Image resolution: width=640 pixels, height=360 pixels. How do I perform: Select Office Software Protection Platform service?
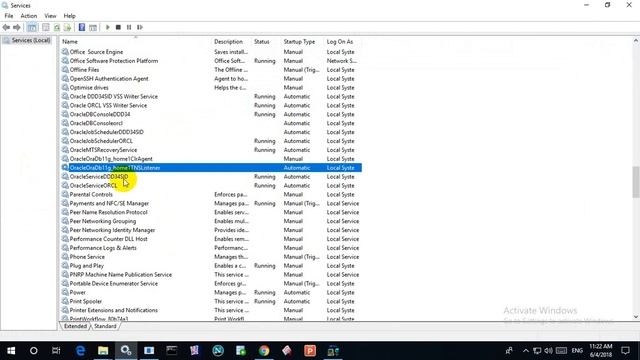coord(211,61)
